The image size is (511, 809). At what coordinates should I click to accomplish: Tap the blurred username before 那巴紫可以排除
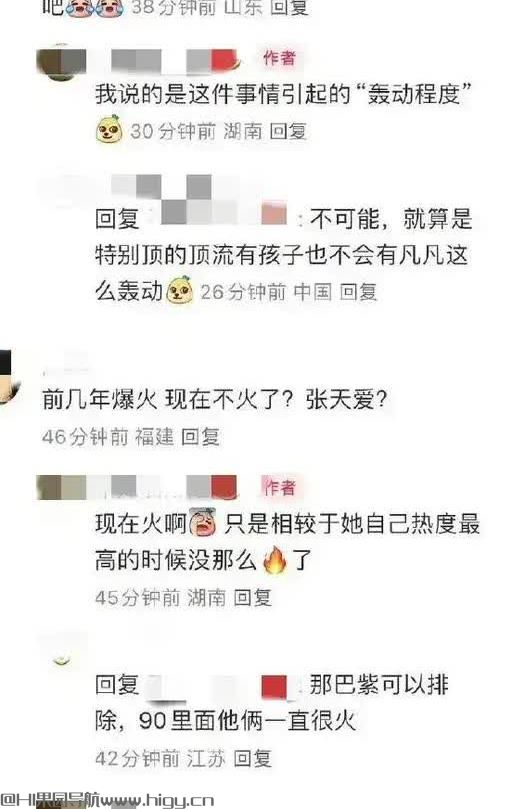(x=217, y=687)
